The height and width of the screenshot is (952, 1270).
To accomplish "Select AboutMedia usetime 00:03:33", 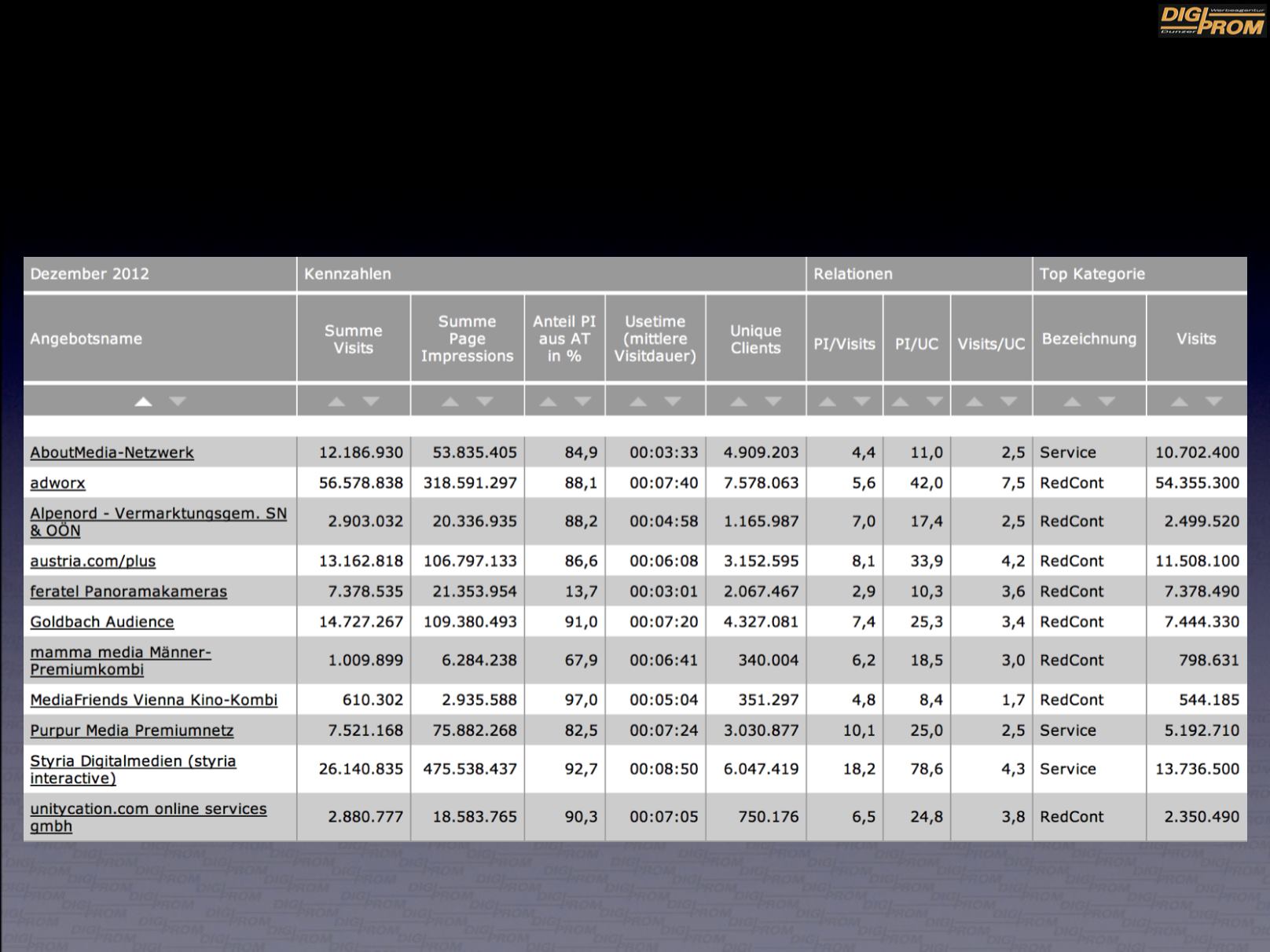I will point(663,452).
